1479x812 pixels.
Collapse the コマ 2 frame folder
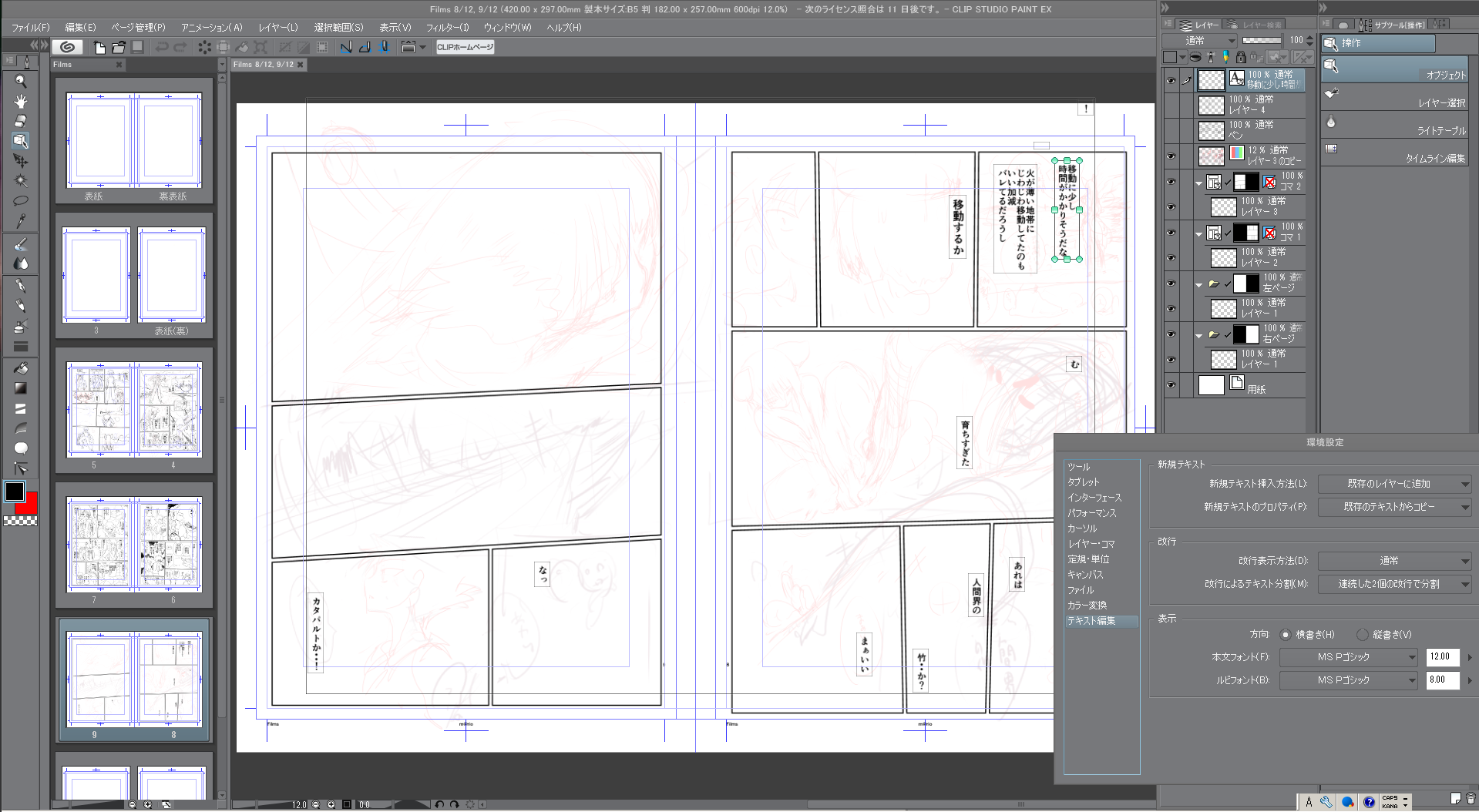point(1198,183)
